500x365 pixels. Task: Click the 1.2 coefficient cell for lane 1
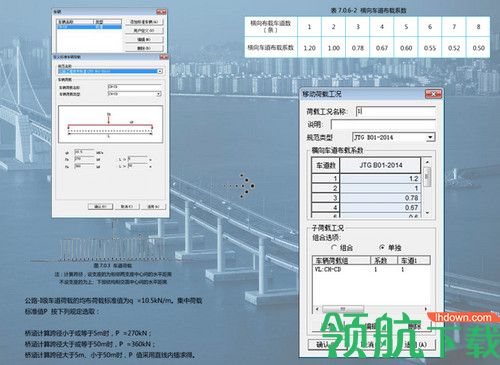380,178
